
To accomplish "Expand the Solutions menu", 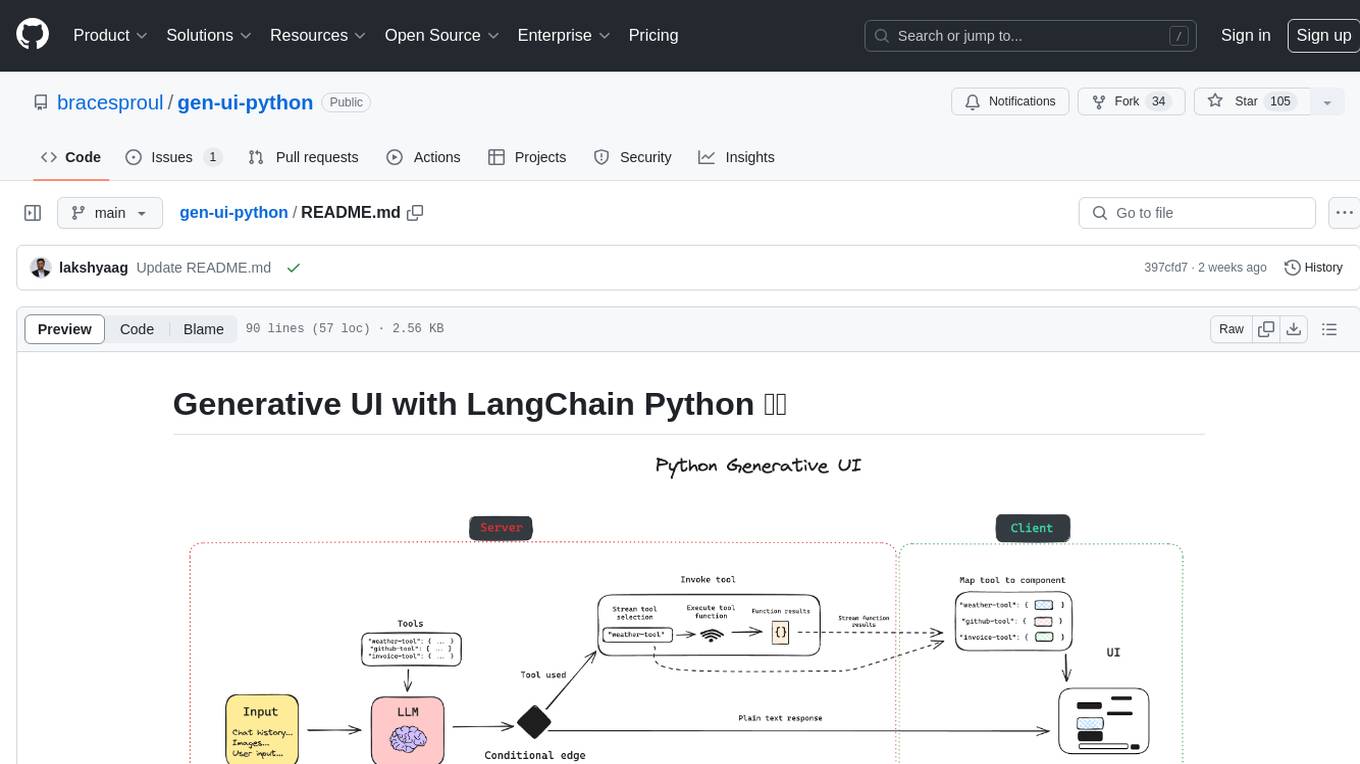I will [208, 35].
